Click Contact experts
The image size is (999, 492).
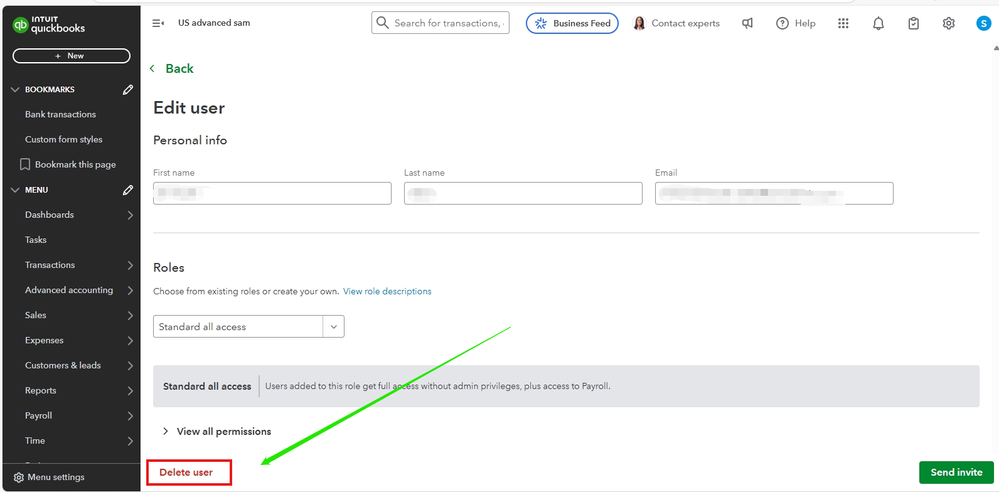[676, 24]
